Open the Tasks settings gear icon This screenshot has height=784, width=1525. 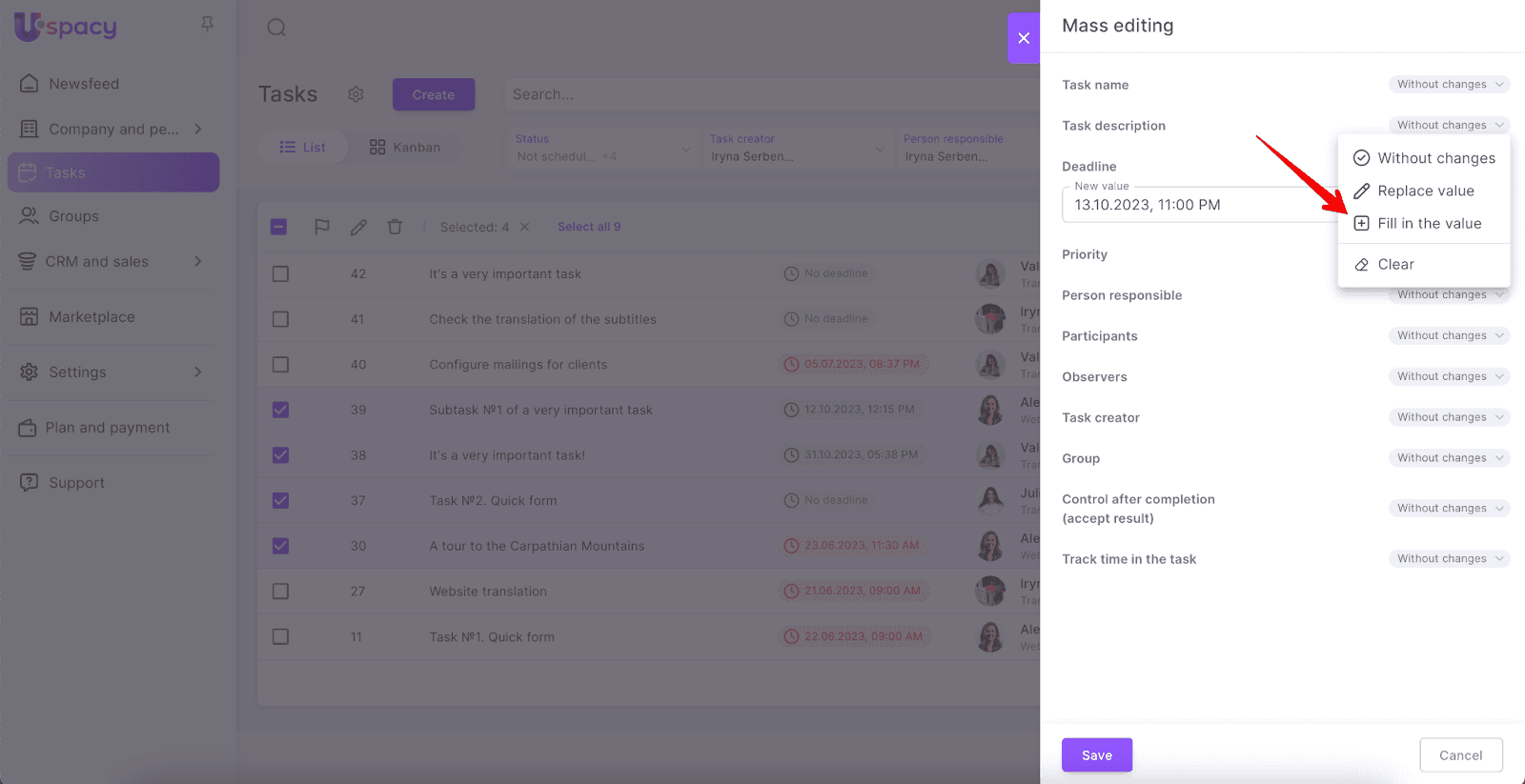pos(356,94)
